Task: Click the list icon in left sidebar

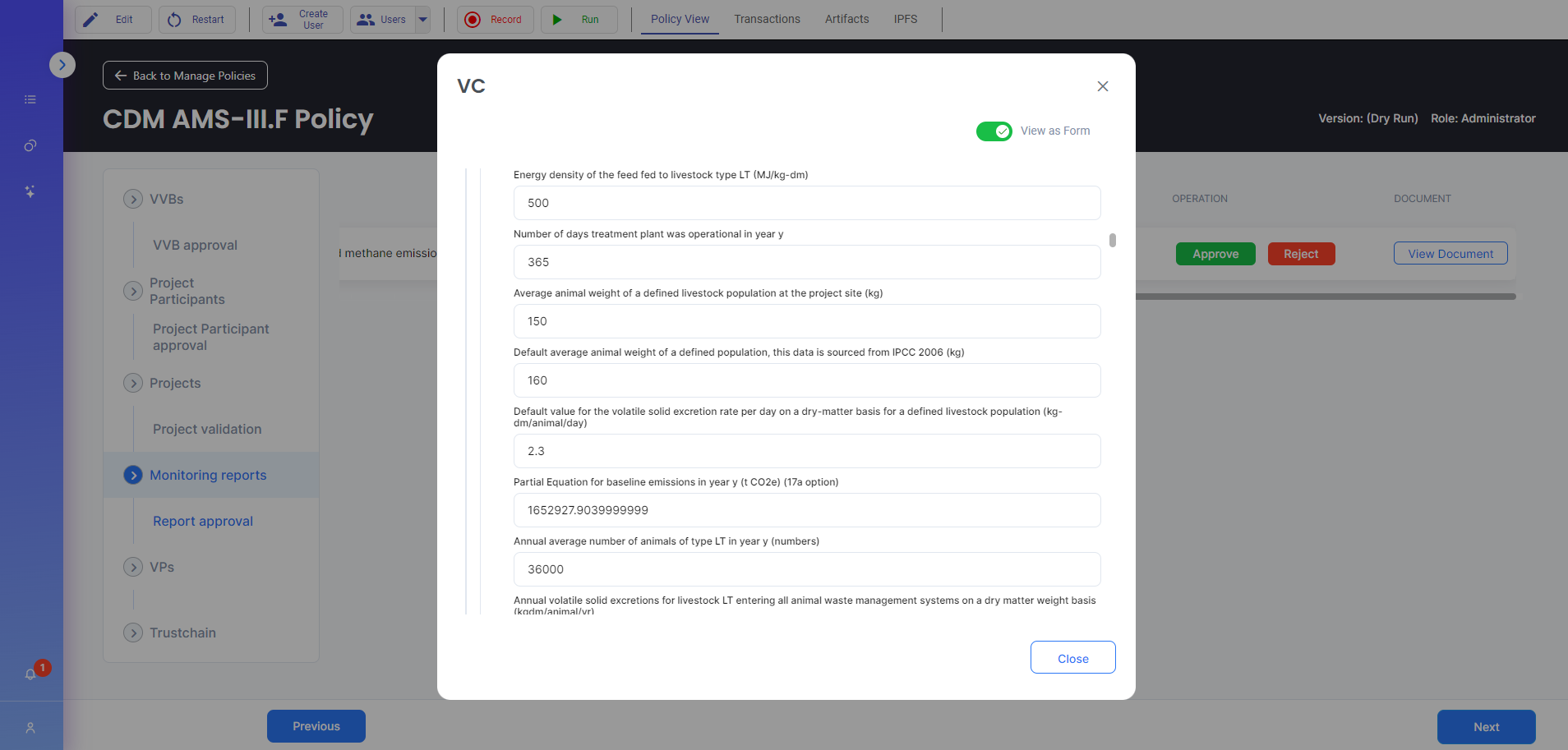Action: pyautogui.click(x=30, y=99)
